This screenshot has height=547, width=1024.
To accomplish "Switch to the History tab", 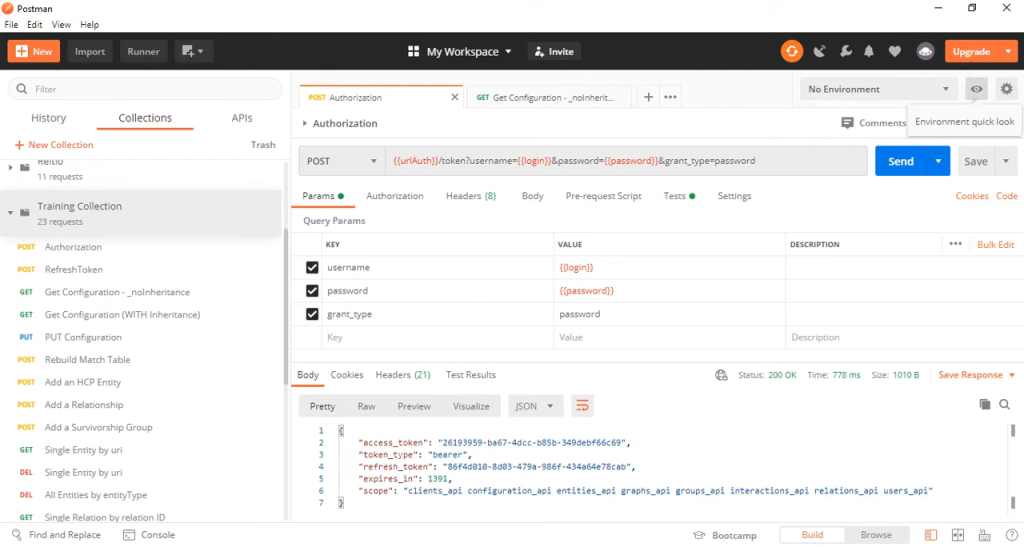I will [48, 118].
